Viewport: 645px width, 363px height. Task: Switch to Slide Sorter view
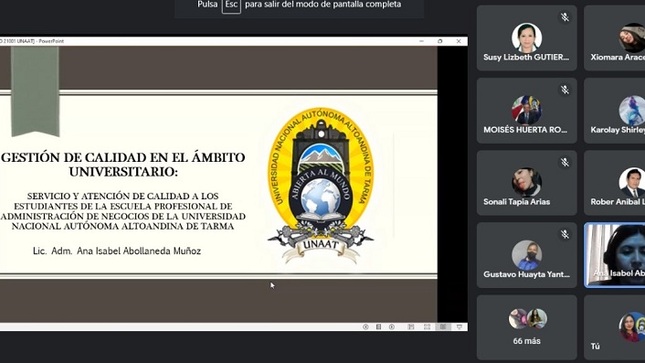point(427,327)
